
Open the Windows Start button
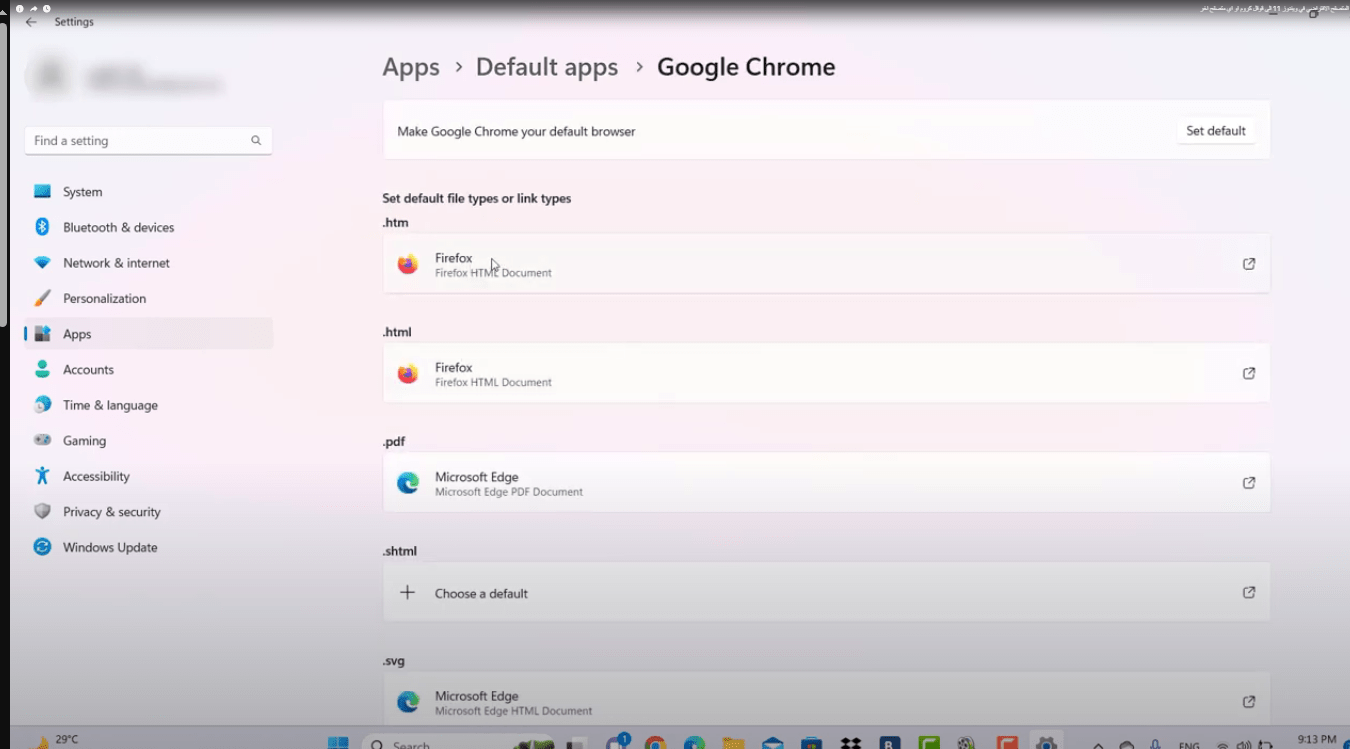[x=338, y=743]
